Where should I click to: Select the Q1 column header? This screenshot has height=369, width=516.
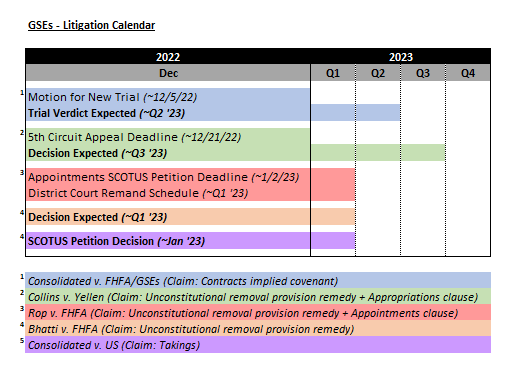[x=333, y=73]
